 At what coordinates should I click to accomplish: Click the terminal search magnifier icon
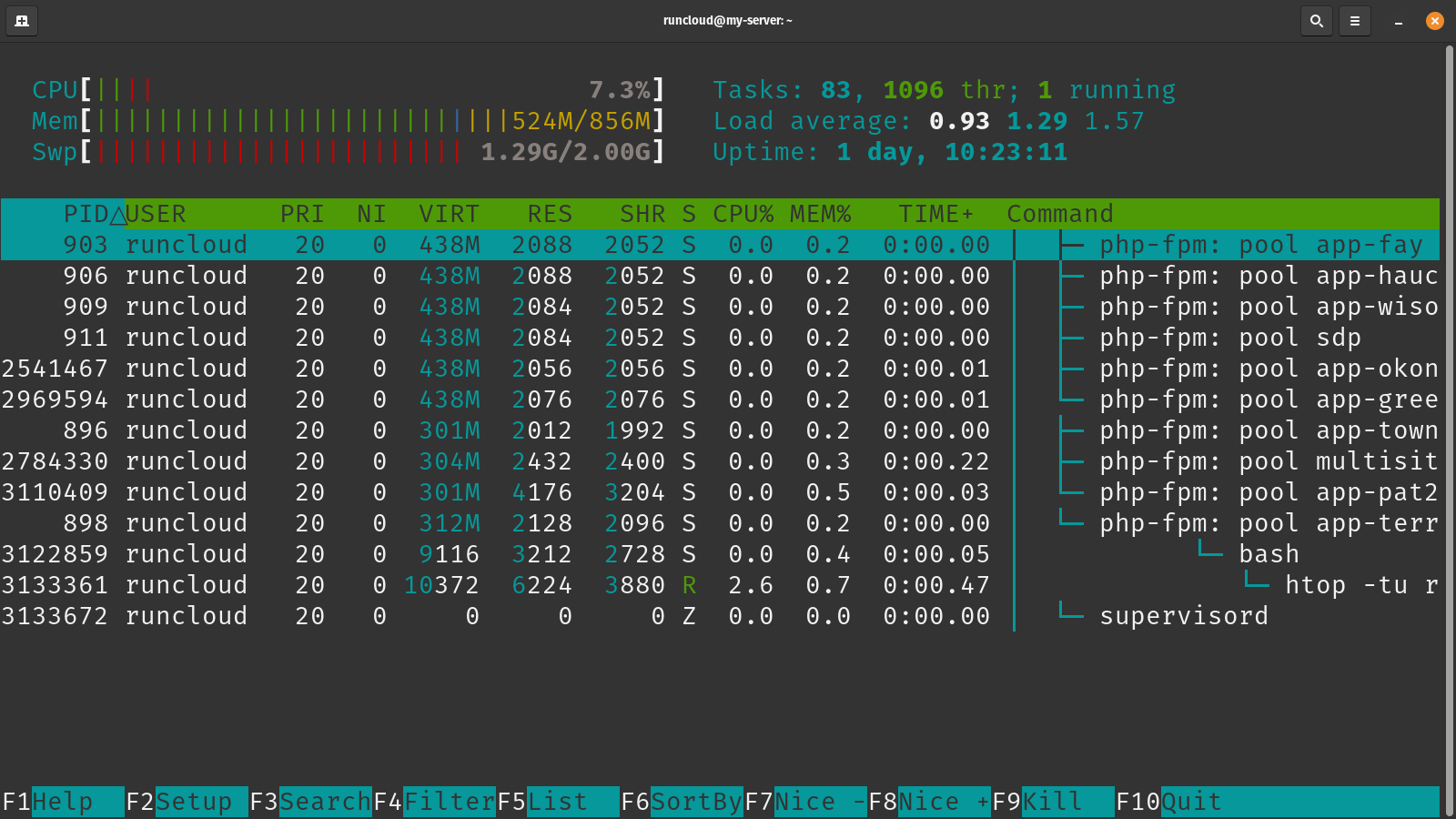coord(1316,21)
